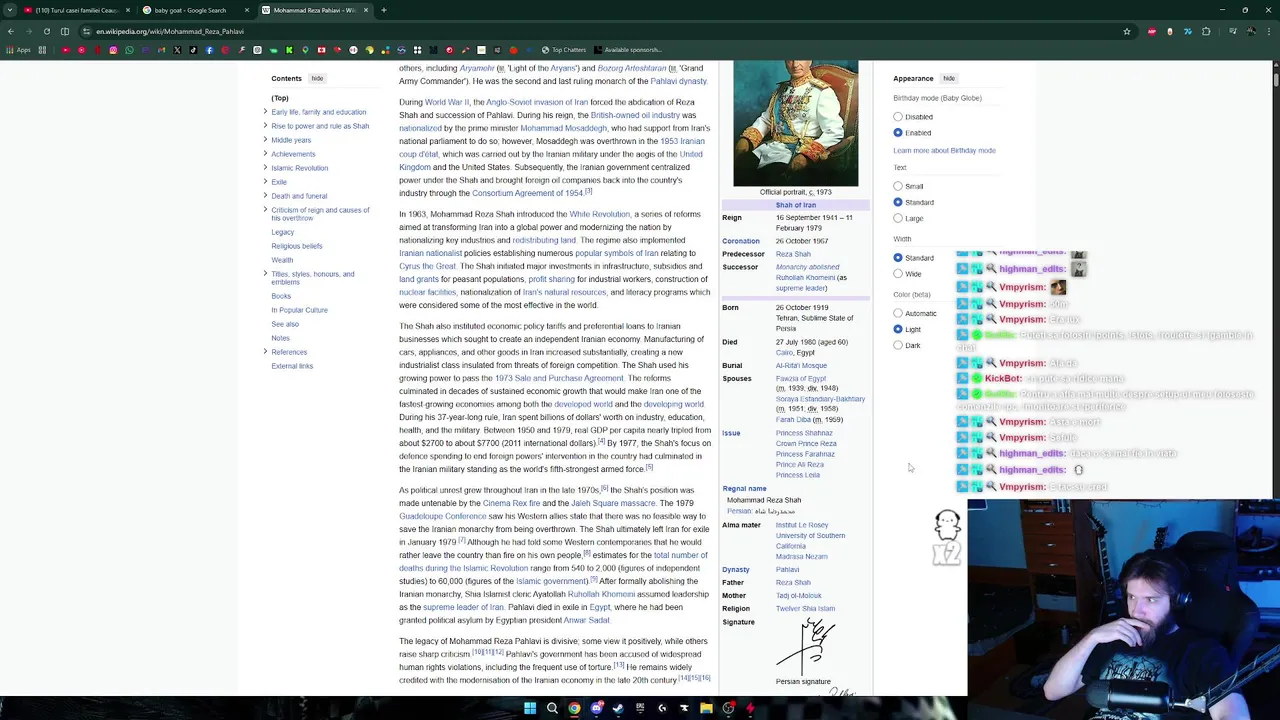Expand Rise to power and rule section

265,126
